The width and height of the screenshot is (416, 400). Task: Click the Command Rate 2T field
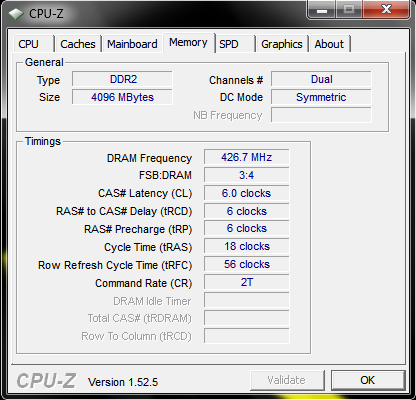click(247, 282)
